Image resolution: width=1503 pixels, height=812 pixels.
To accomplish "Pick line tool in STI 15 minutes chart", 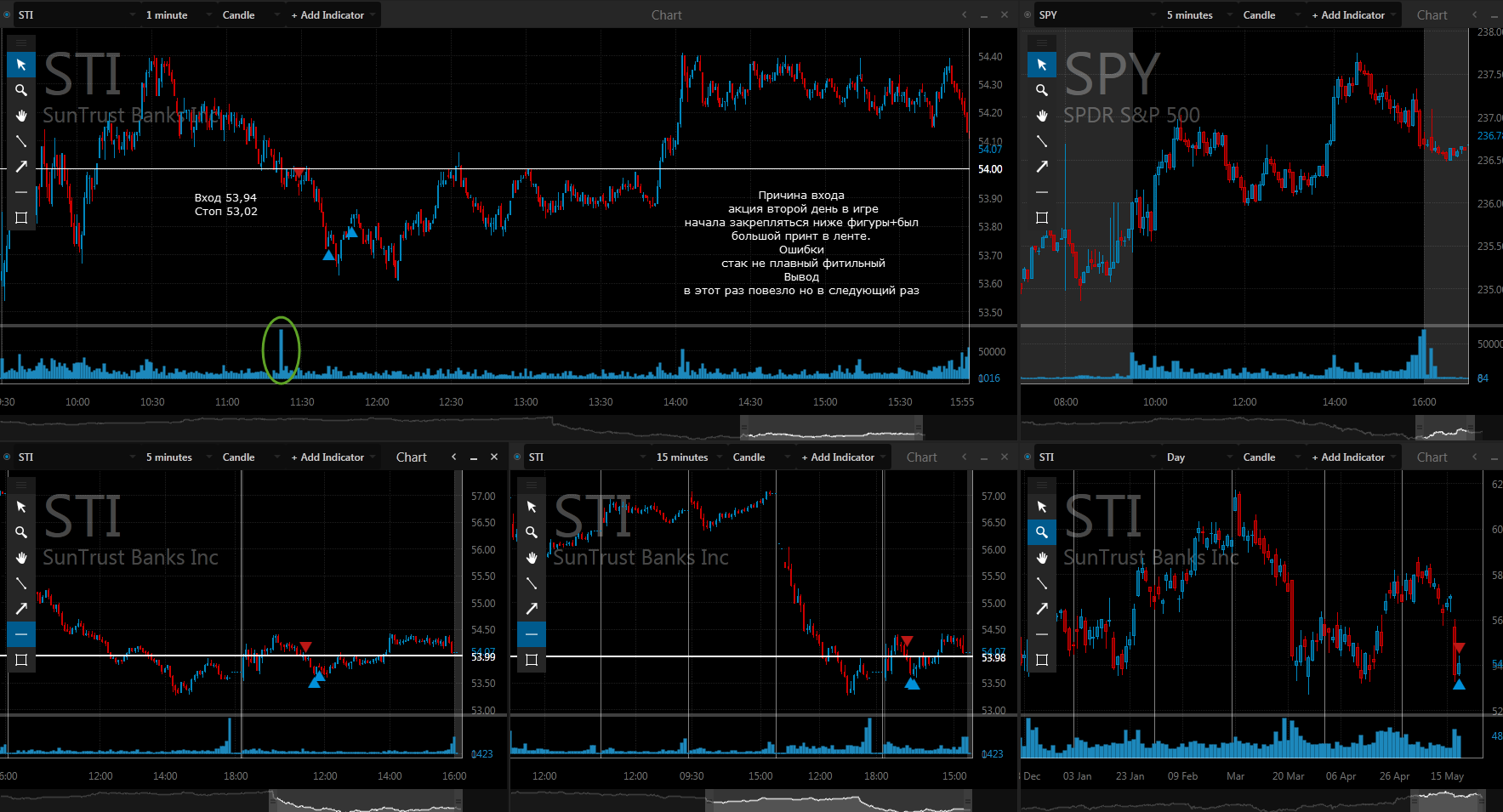I will [532, 583].
